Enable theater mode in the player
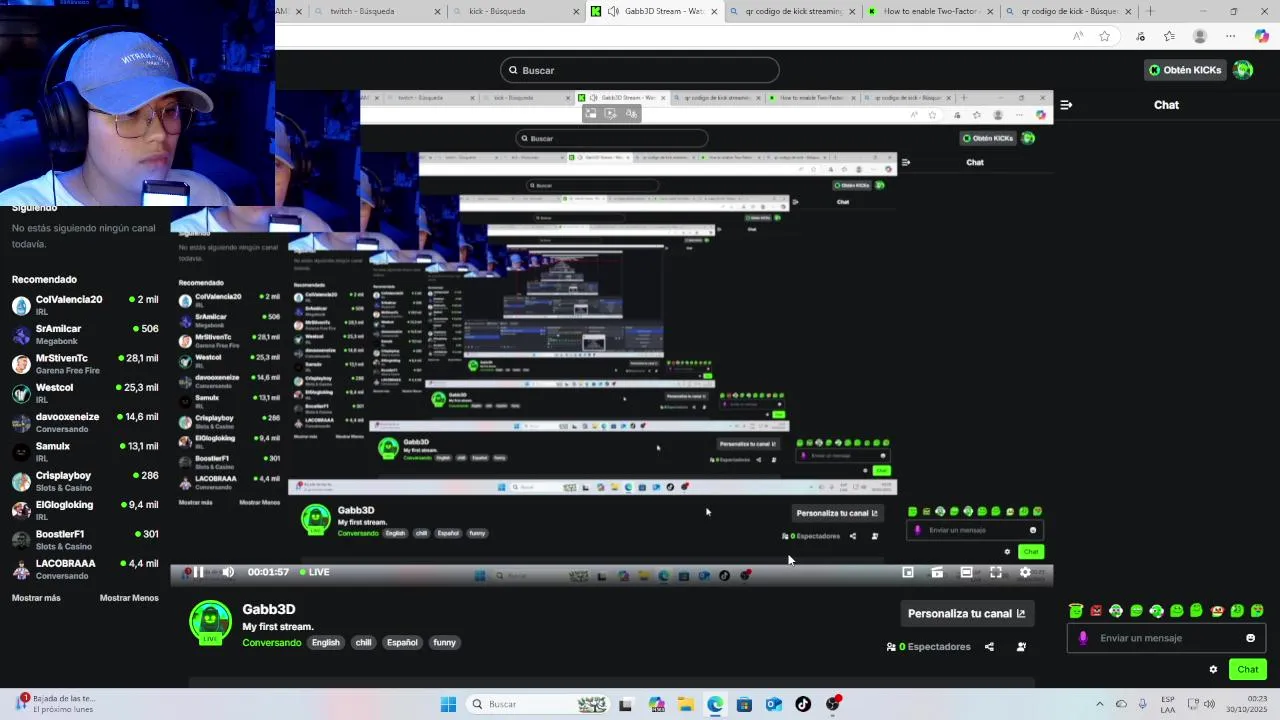This screenshot has height=720, width=1280. [966, 572]
